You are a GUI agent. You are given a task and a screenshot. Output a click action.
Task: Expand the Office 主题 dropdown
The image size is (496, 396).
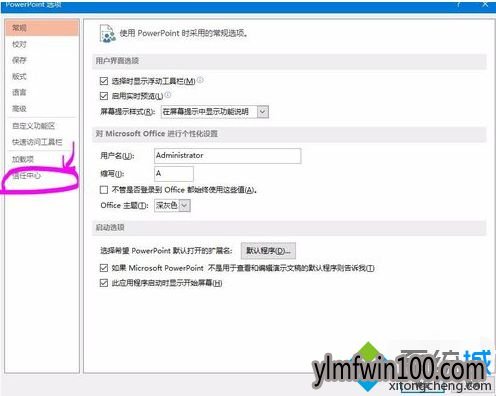[x=185, y=206]
